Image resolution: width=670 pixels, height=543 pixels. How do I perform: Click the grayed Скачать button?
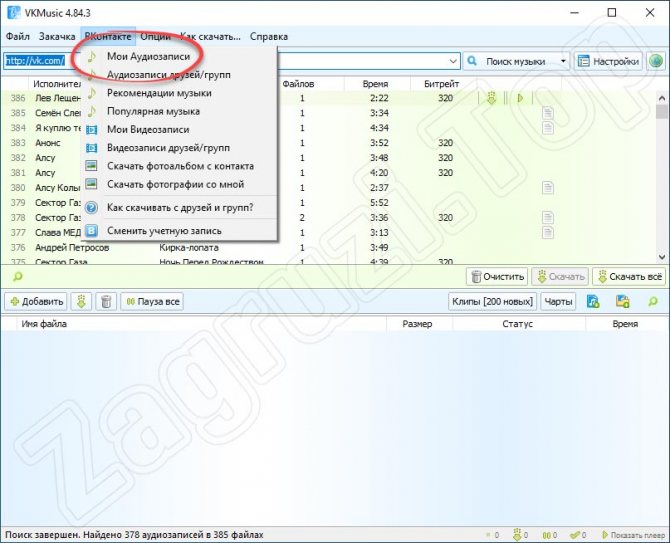560,277
